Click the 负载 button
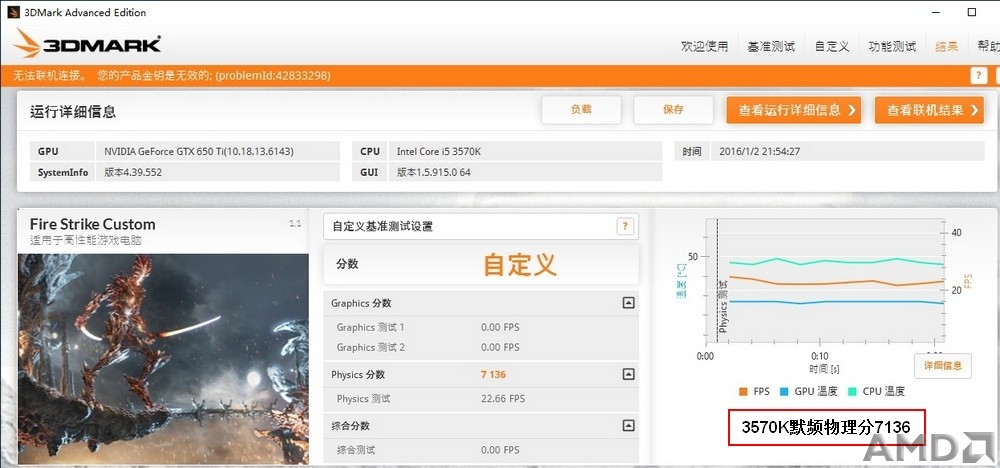1000x468 pixels. pos(581,110)
